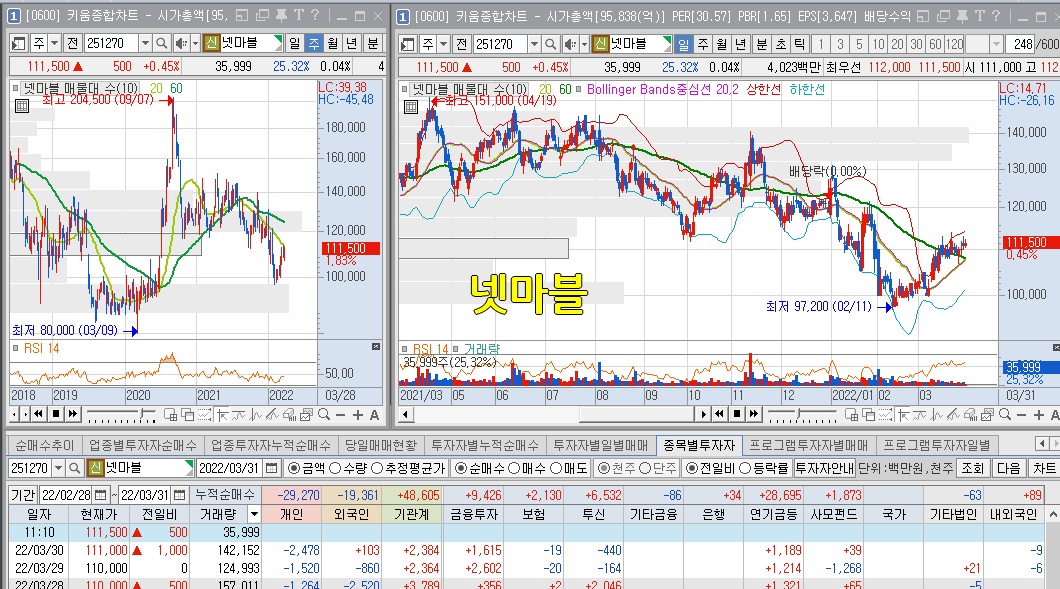The height and width of the screenshot is (589, 1060).
Task: Click speaker sound icon in right chart toolbar
Action: (570, 45)
